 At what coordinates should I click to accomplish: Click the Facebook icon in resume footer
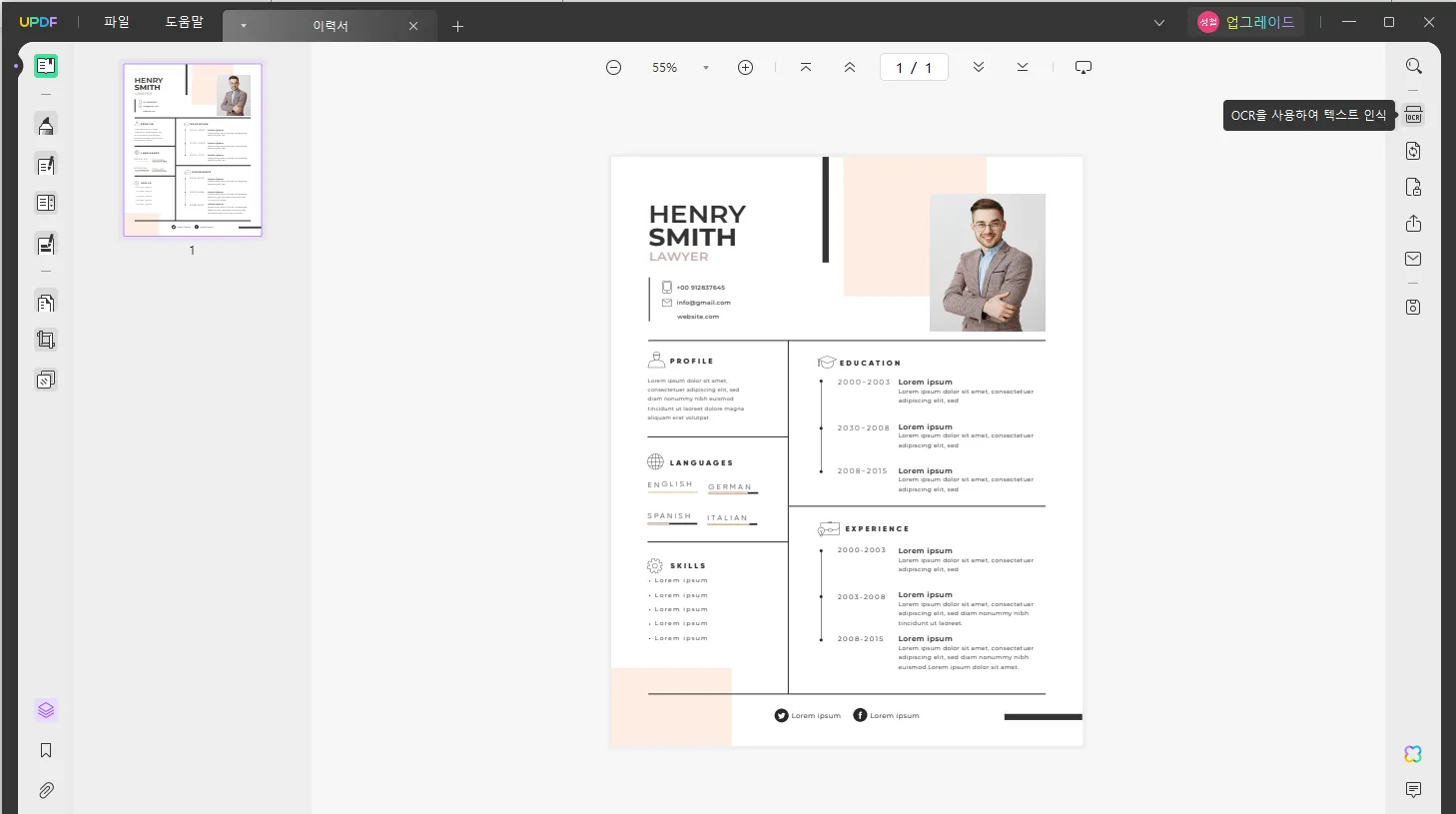pos(860,715)
